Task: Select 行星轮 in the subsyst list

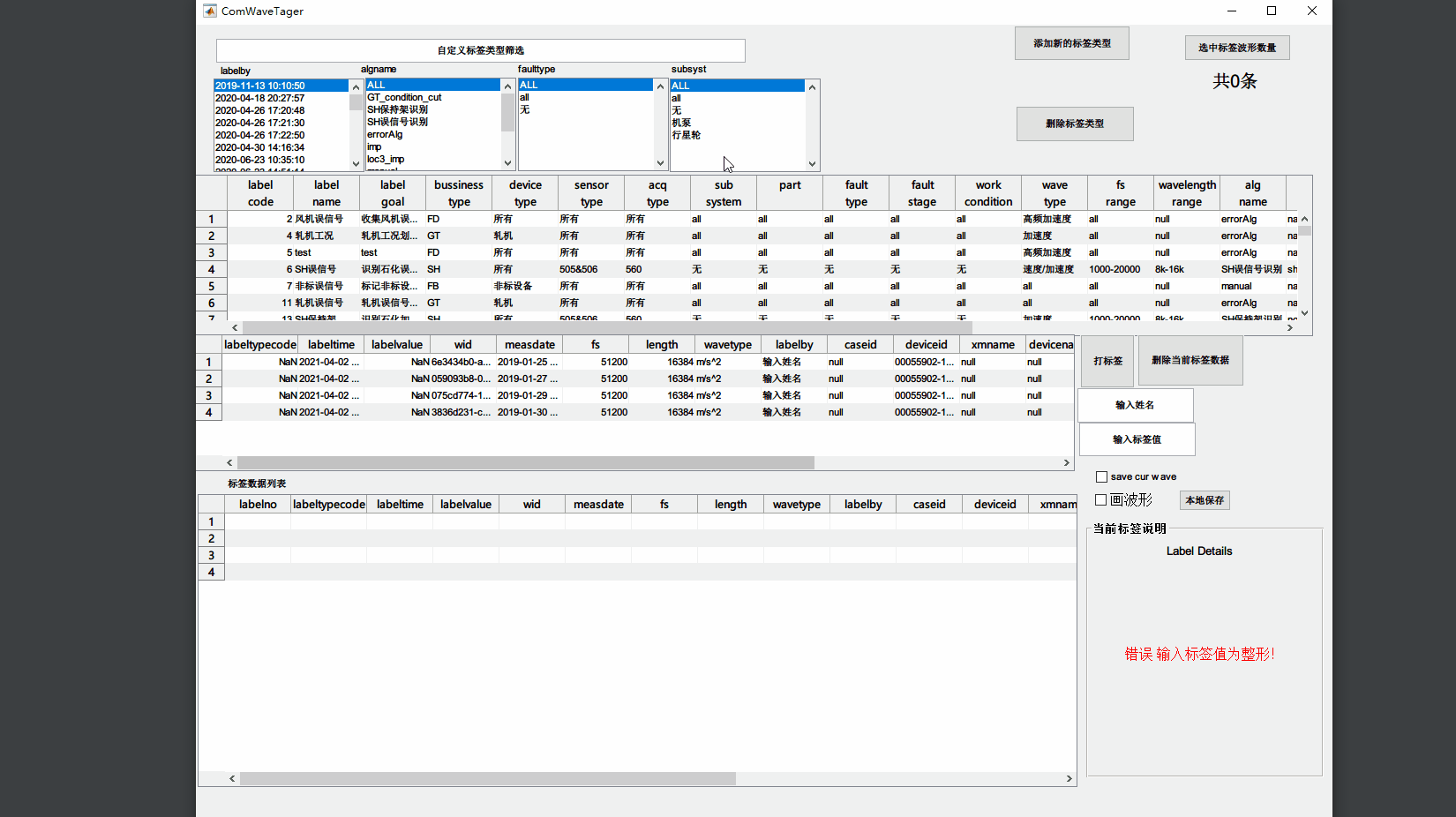Action: tap(738, 135)
